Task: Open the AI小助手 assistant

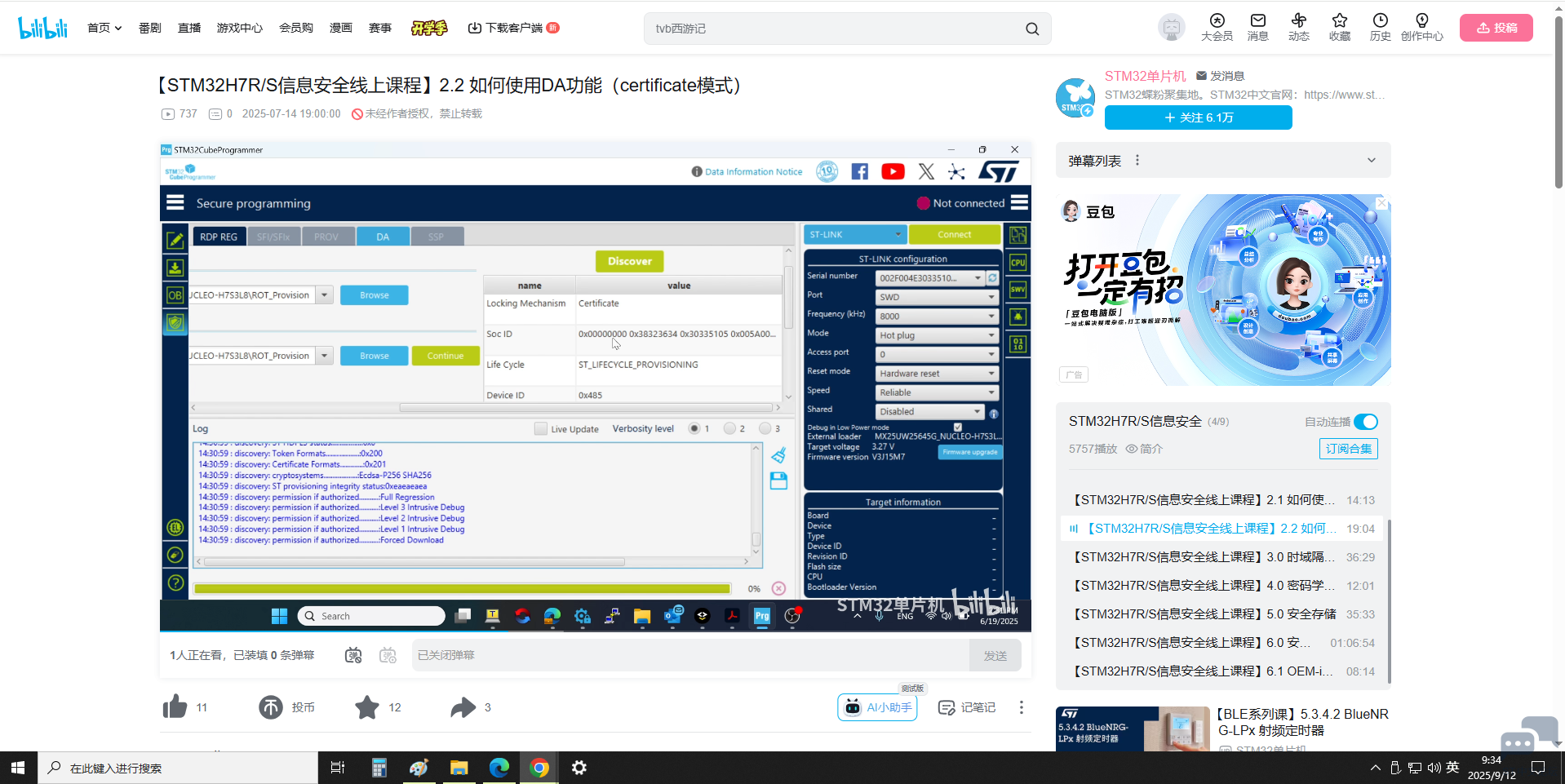Action: pos(877,707)
